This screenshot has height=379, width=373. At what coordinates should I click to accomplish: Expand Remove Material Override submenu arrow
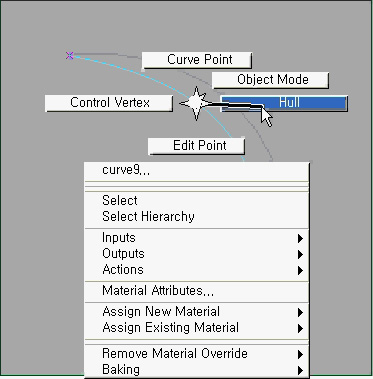pyautogui.click(x=300, y=354)
